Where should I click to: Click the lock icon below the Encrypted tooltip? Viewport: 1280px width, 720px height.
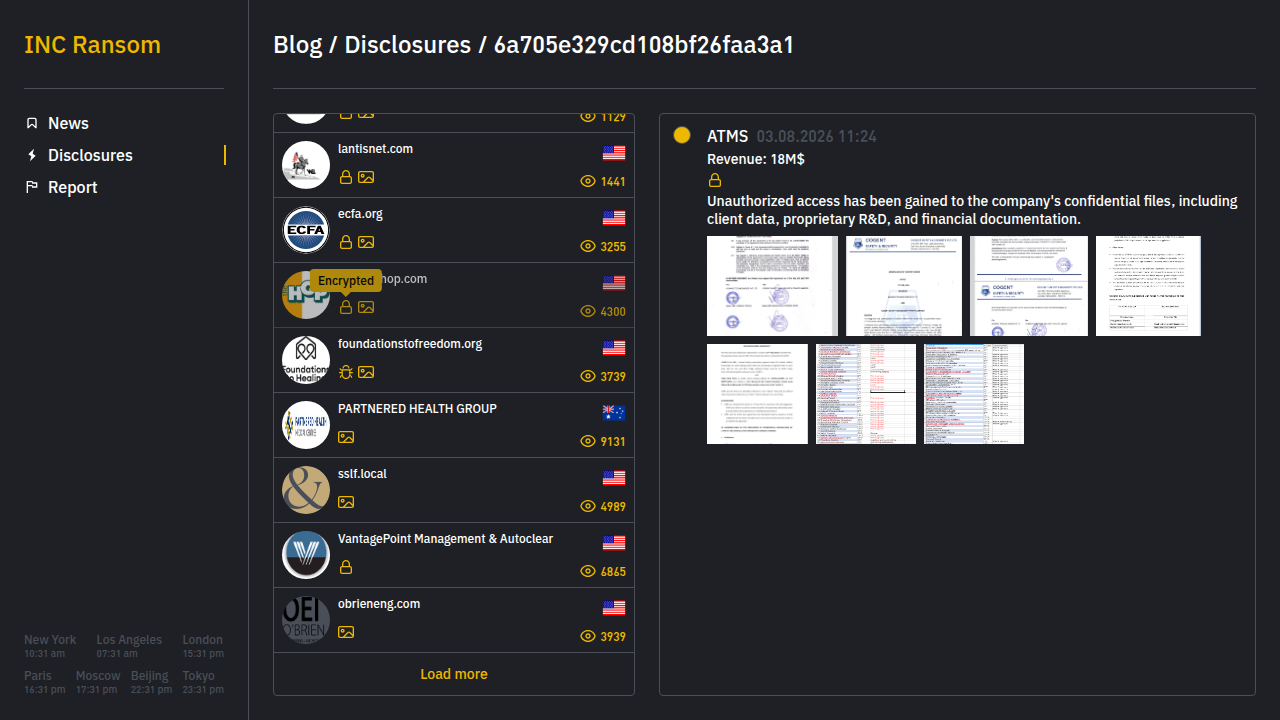346,307
